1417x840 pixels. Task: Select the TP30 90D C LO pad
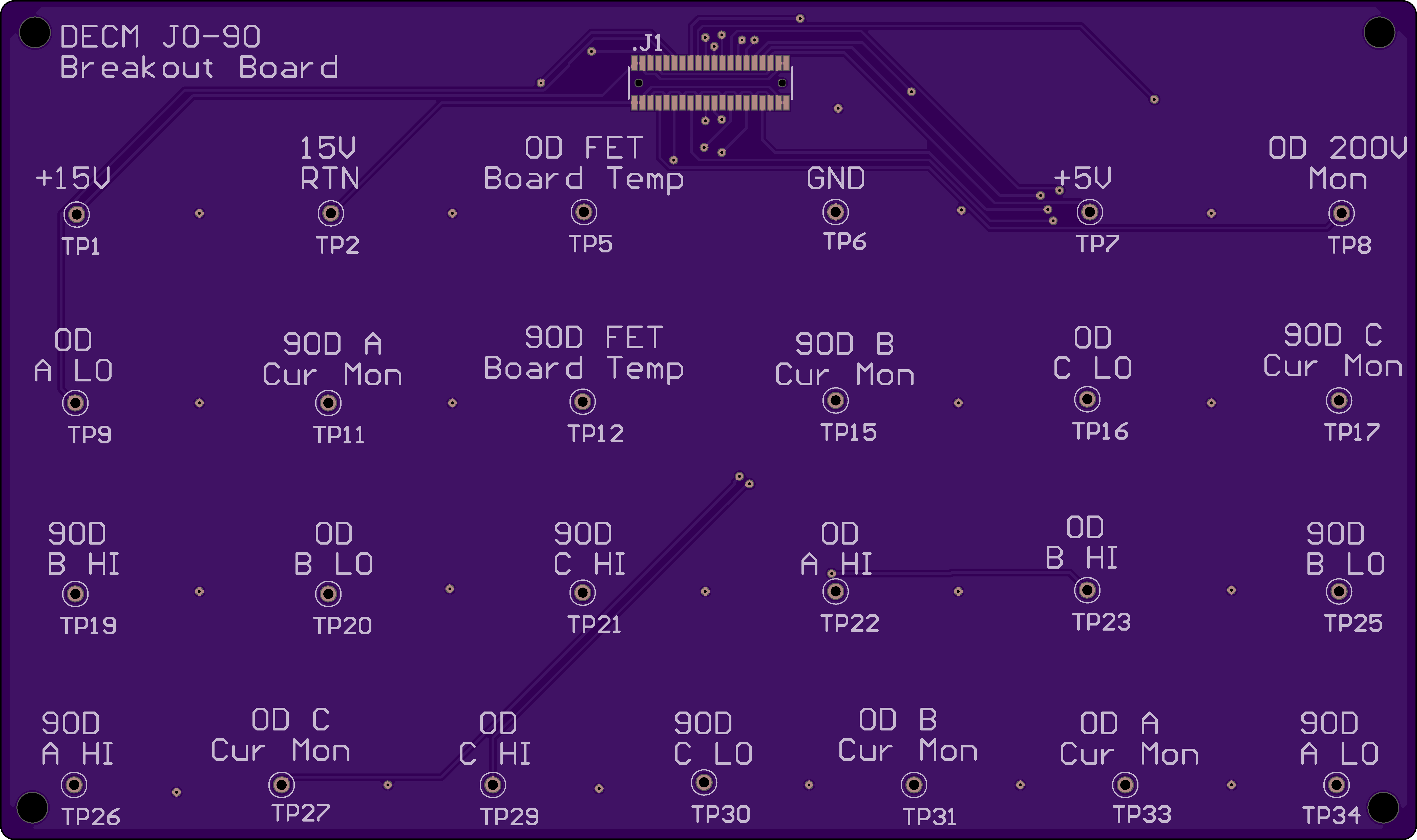point(704,782)
